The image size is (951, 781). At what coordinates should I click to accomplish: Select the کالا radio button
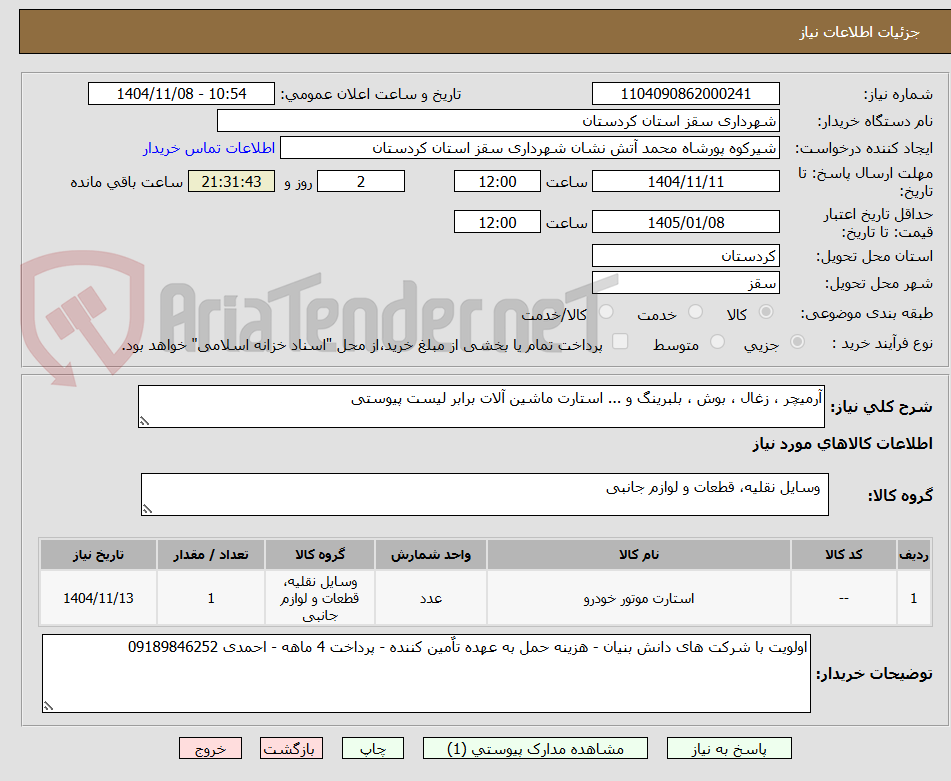[766, 312]
